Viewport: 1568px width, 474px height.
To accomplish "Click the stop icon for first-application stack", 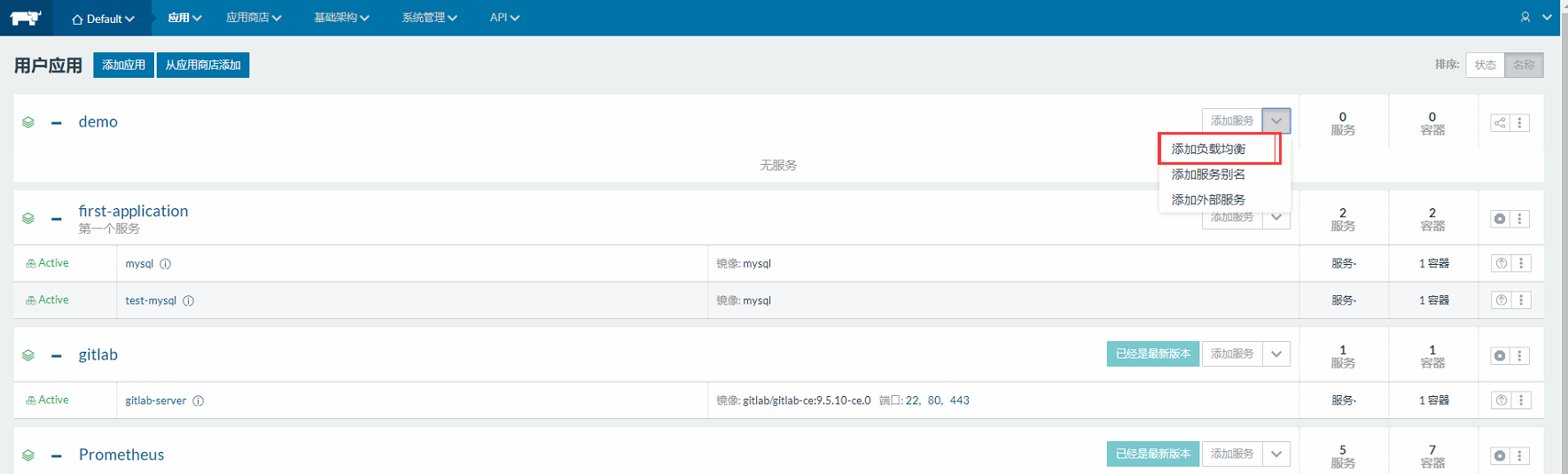I will tap(1499, 219).
